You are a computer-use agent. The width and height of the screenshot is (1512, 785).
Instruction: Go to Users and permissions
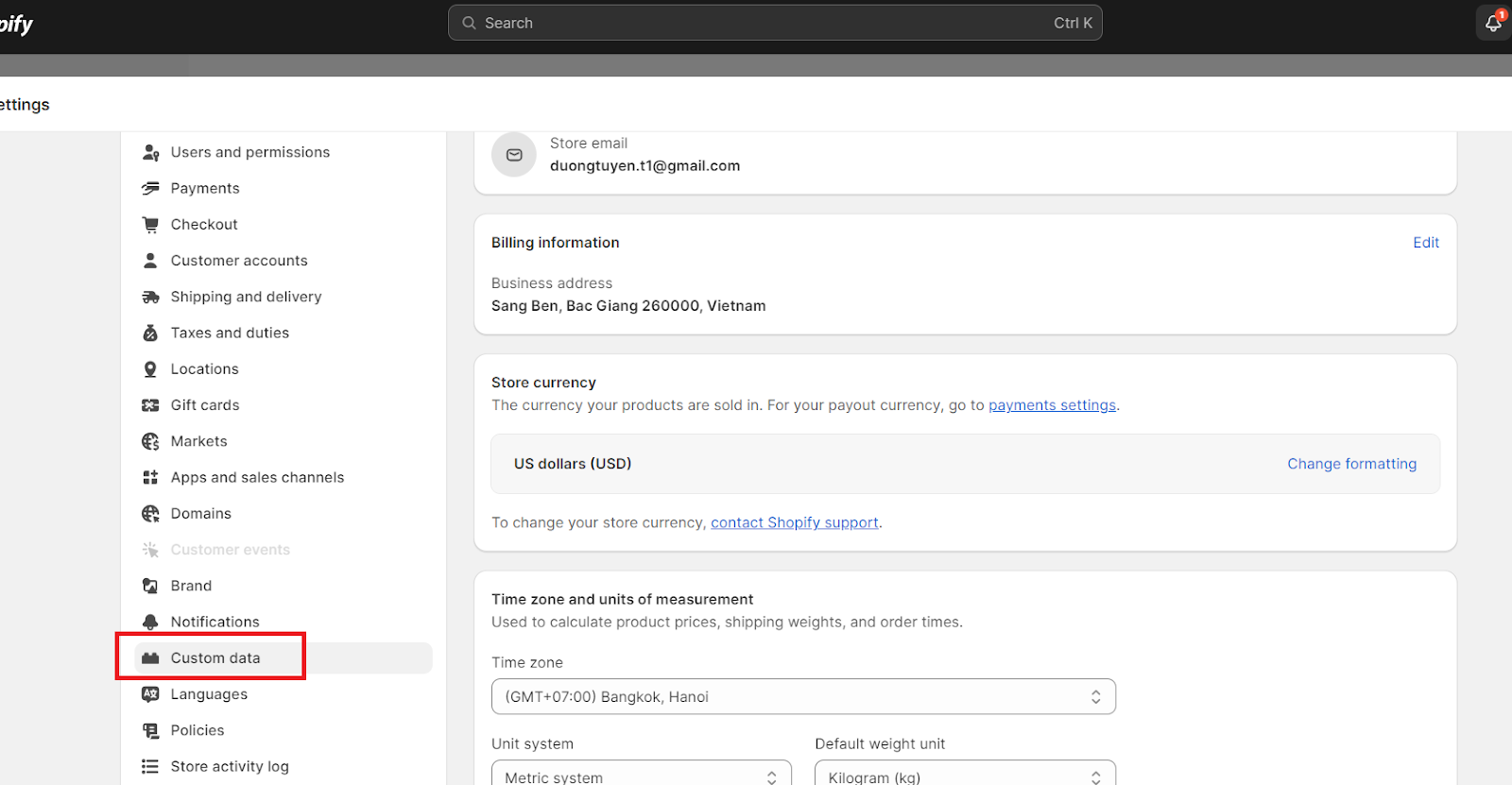pos(249,152)
